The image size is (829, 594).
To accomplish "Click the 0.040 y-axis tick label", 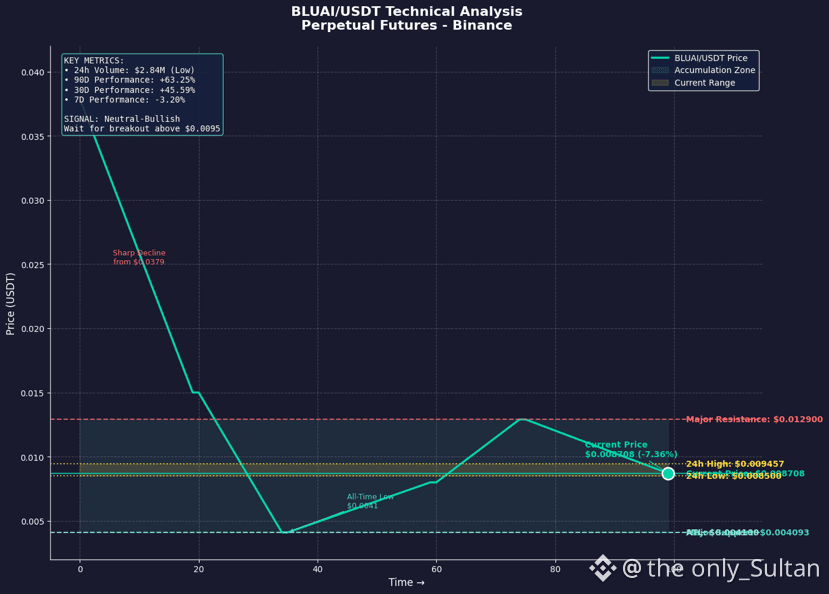I will click(x=33, y=72).
